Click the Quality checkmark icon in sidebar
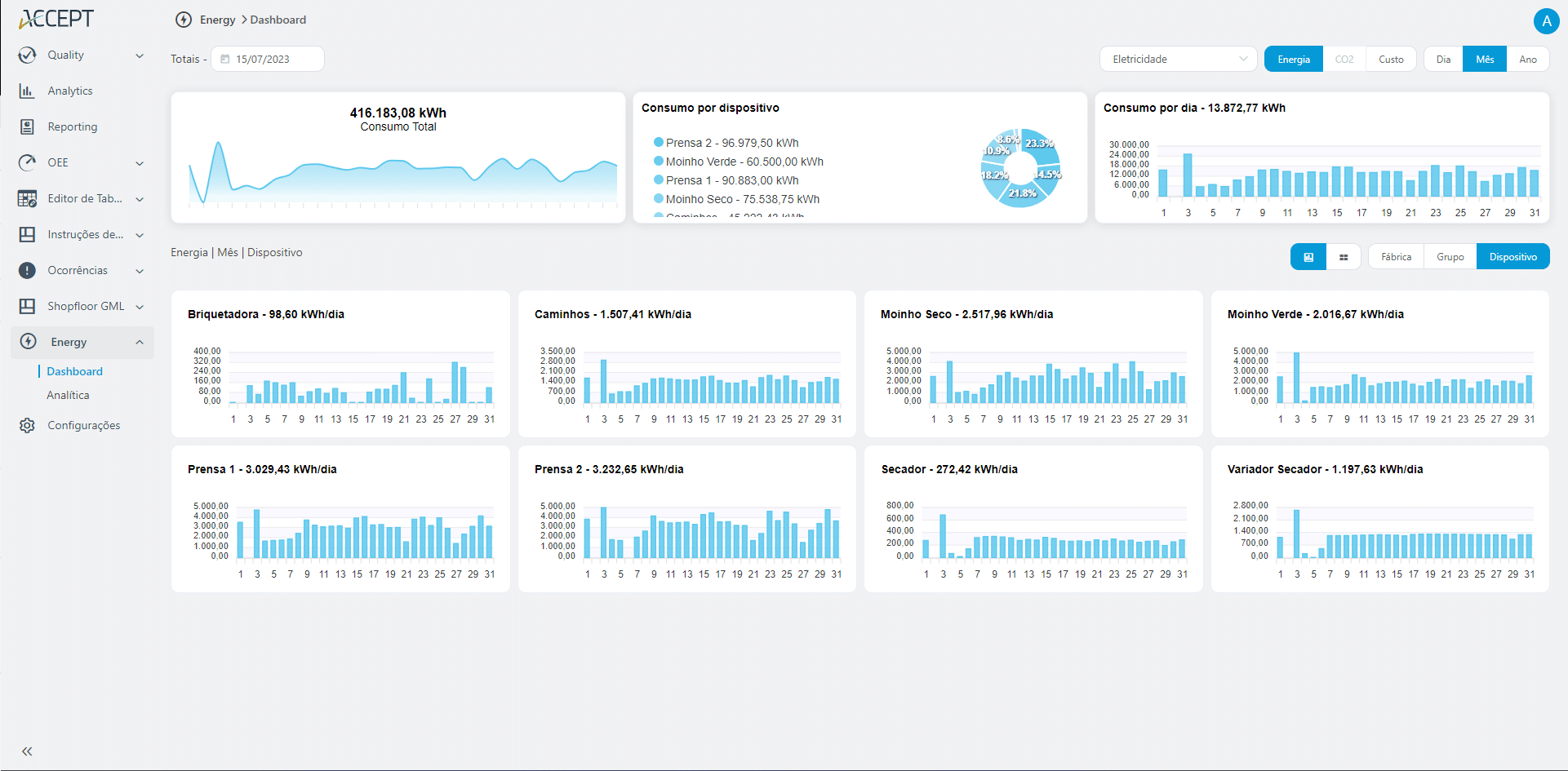Image resolution: width=1568 pixels, height=771 pixels. [x=27, y=55]
